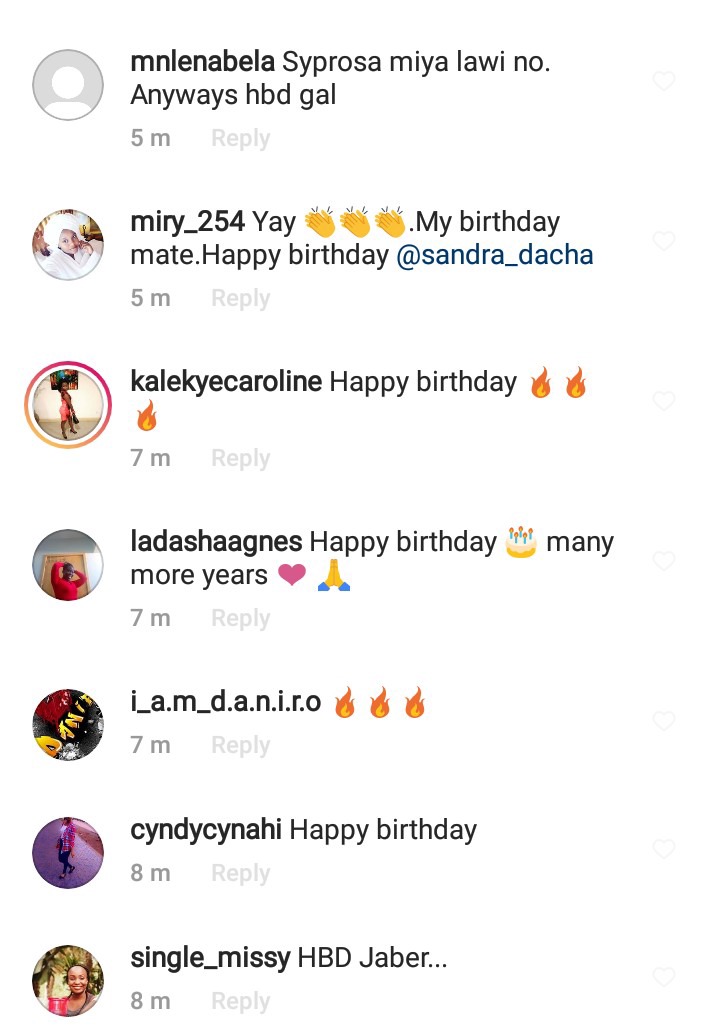
Task: Like the comment by mnlenabela
Action: [664, 81]
